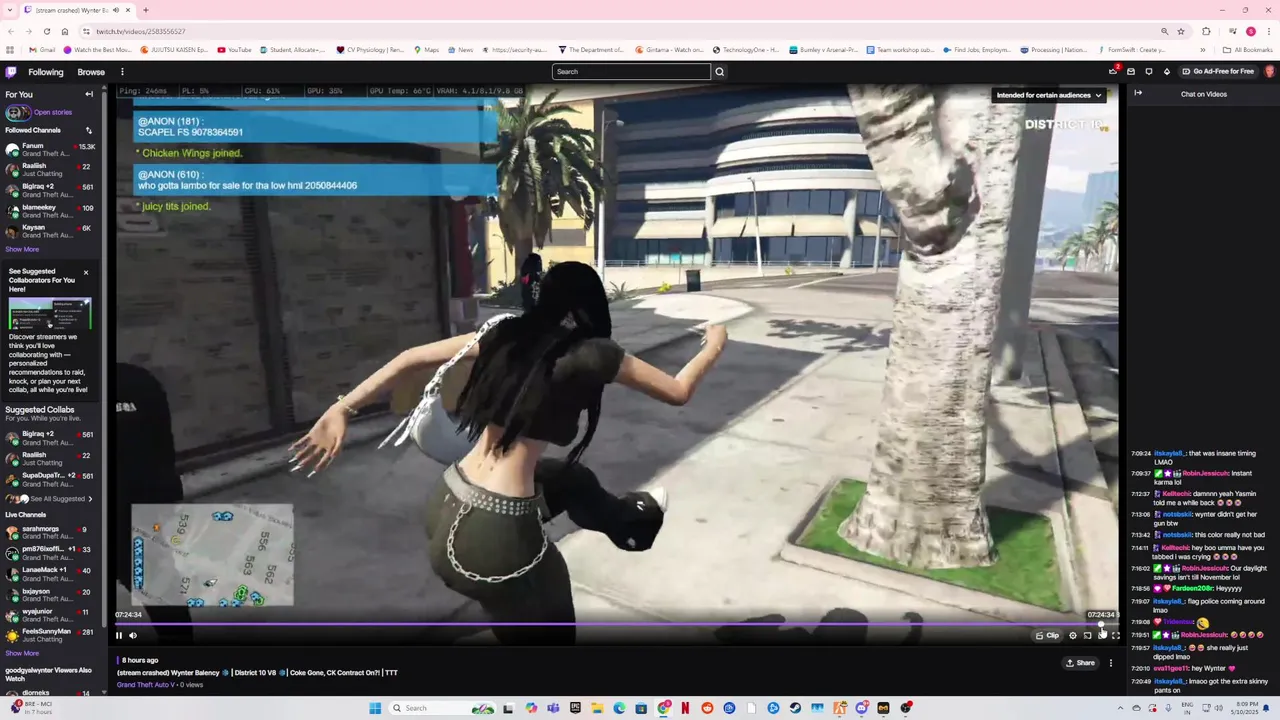The image size is (1280, 720).
Task: Open Fanum's channel in Followed Channels
Action: (x=50, y=150)
